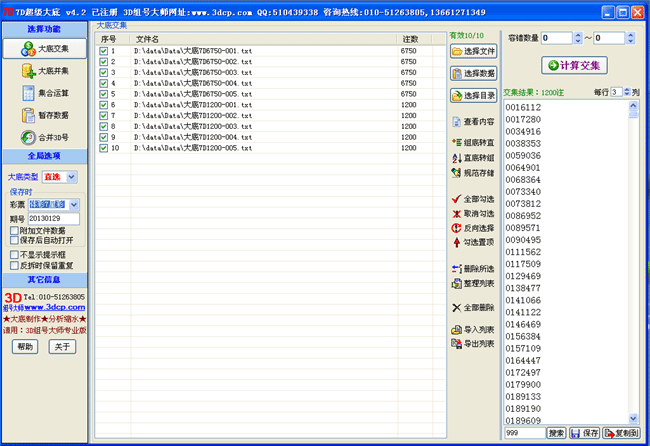Open the 大底类型 dropdown
Screen dimensions: 650x446
click(72, 177)
